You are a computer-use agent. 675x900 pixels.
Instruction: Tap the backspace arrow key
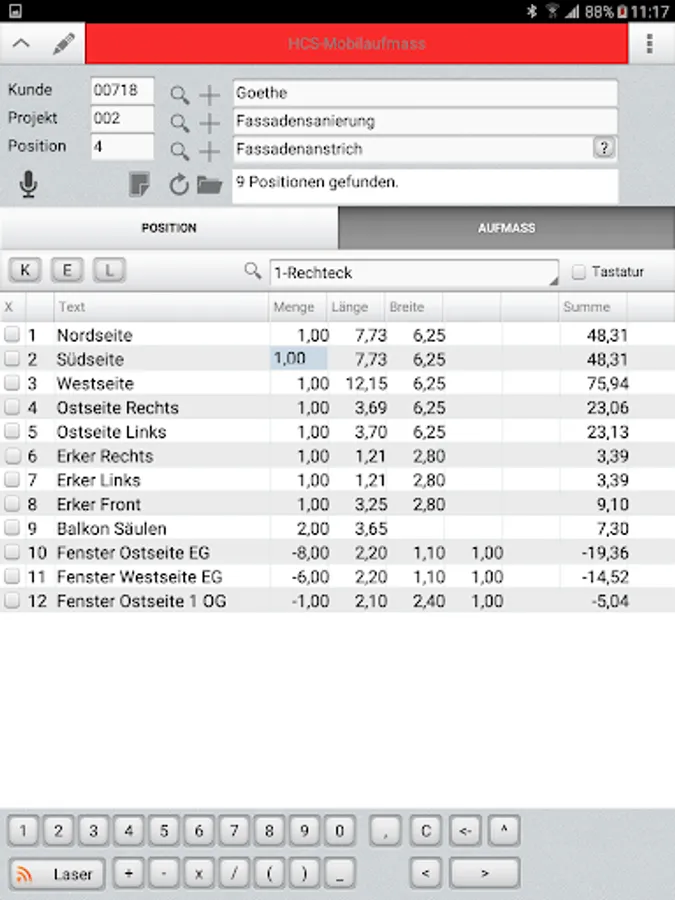[x=465, y=830]
